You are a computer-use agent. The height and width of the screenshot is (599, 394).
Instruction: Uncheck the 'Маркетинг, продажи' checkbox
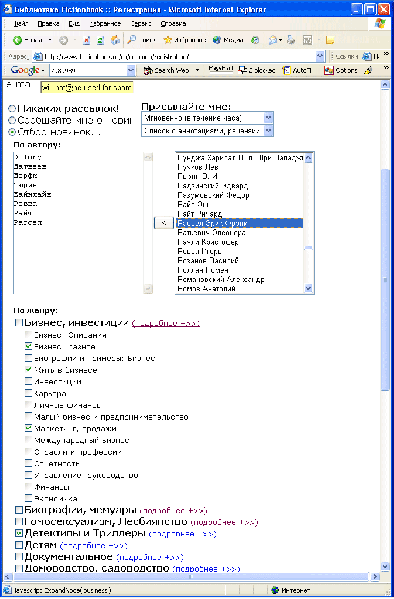[x=28, y=428]
